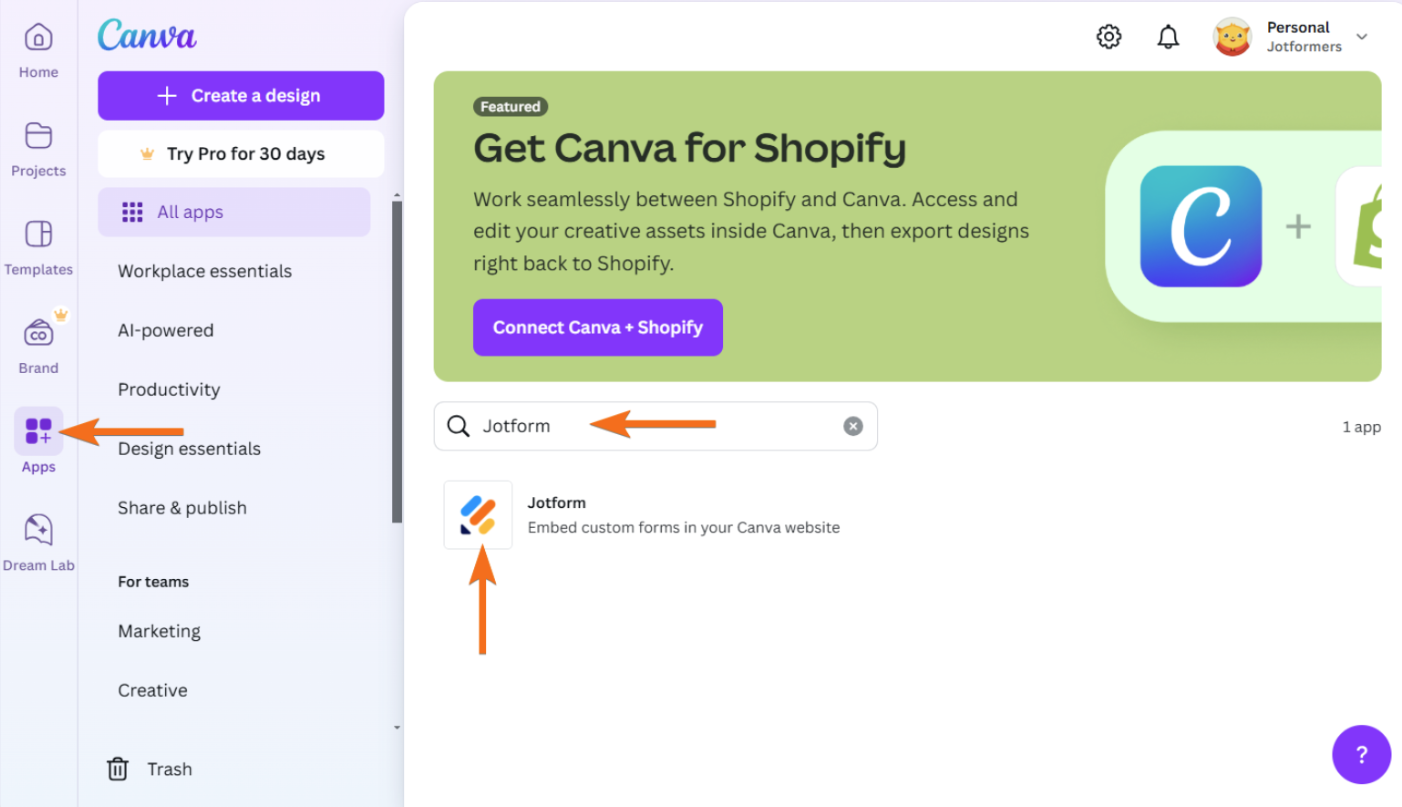Click the search magnifier icon
1402x807 pixels.
click(x=458, y=426)
